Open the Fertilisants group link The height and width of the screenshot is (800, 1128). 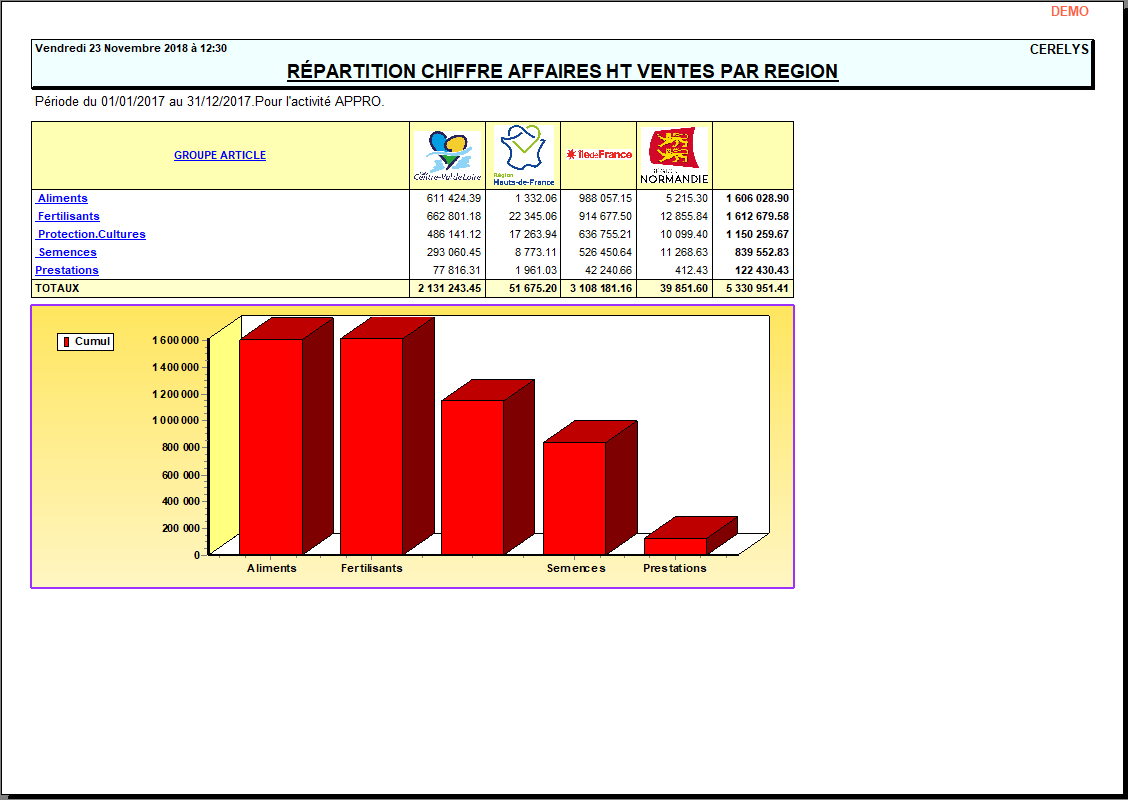67,216
